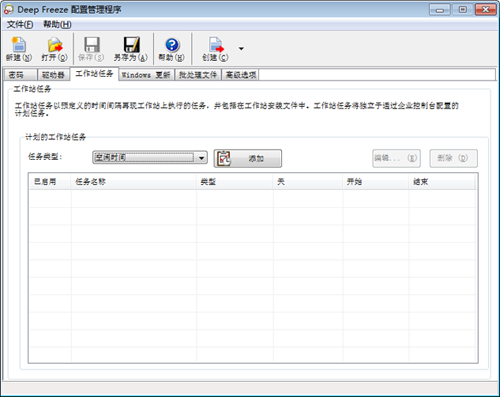This screenshot has height=397, width=500.
Task: Open the 批处理文件 tab
Action: pyautogui.click(x=198, y=75)
